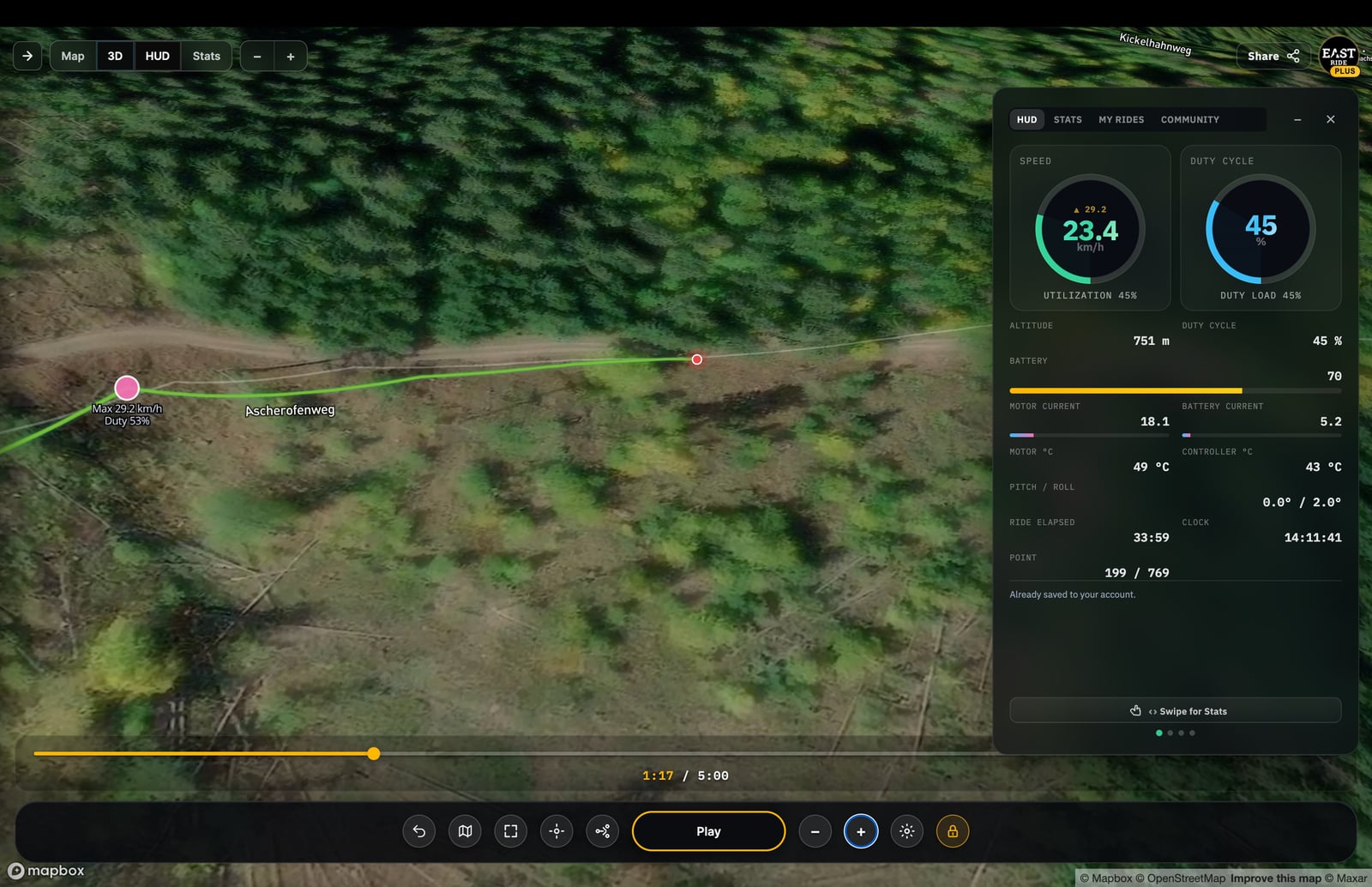Click the map style icon
This screenshot has height=887, width=1372.
pos(465,831)
